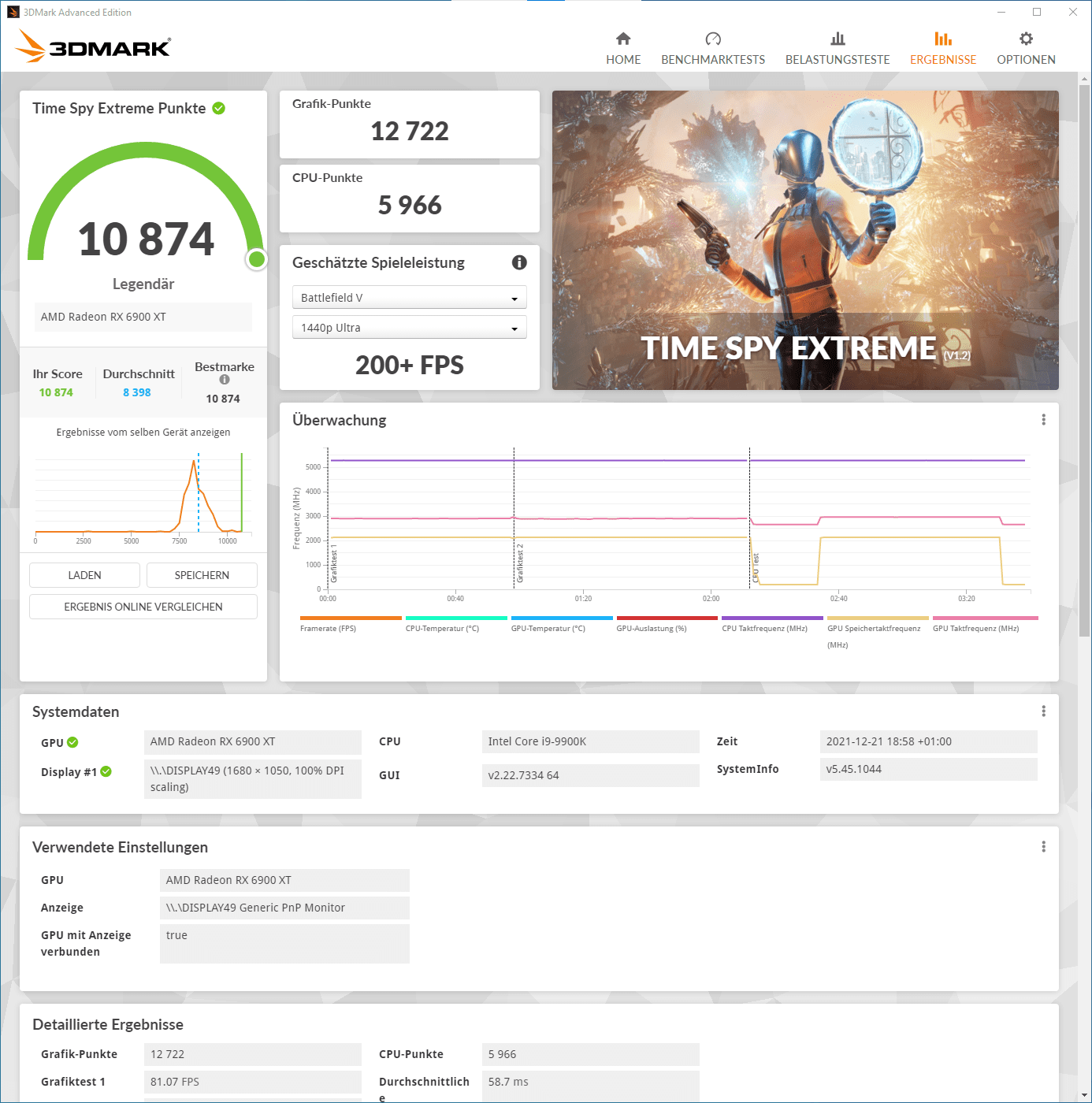Click Ergebnisse vom selben Gerät anzeigen link

(143, 432)
